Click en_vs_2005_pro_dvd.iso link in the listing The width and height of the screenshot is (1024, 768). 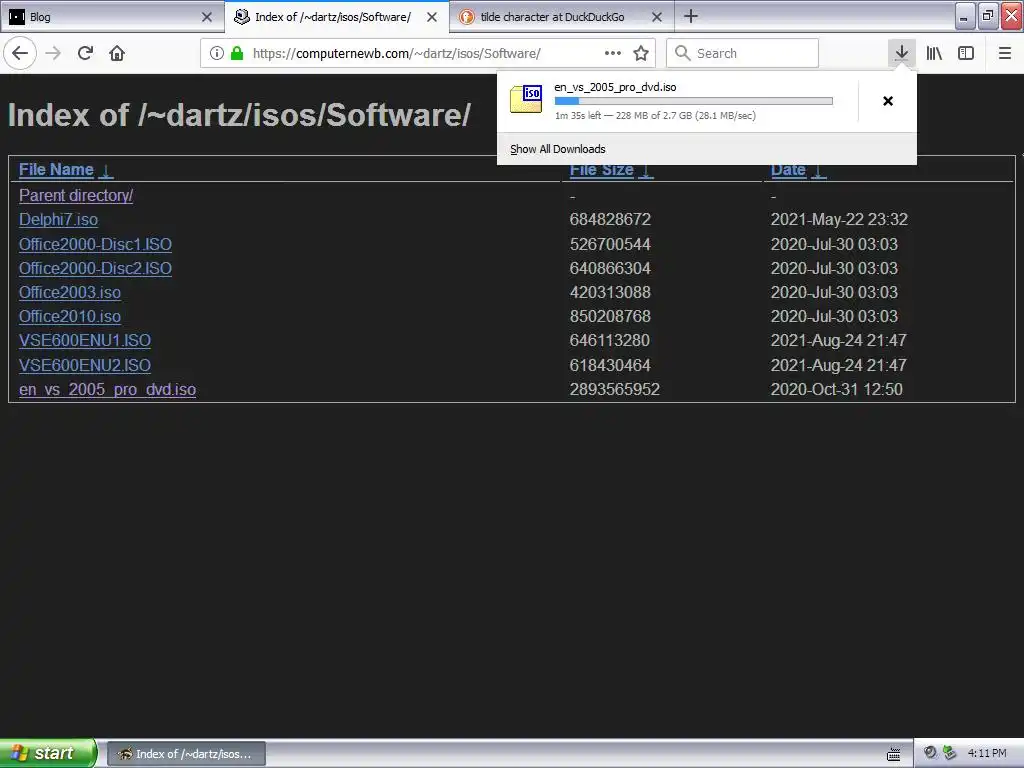pos(107,389)
